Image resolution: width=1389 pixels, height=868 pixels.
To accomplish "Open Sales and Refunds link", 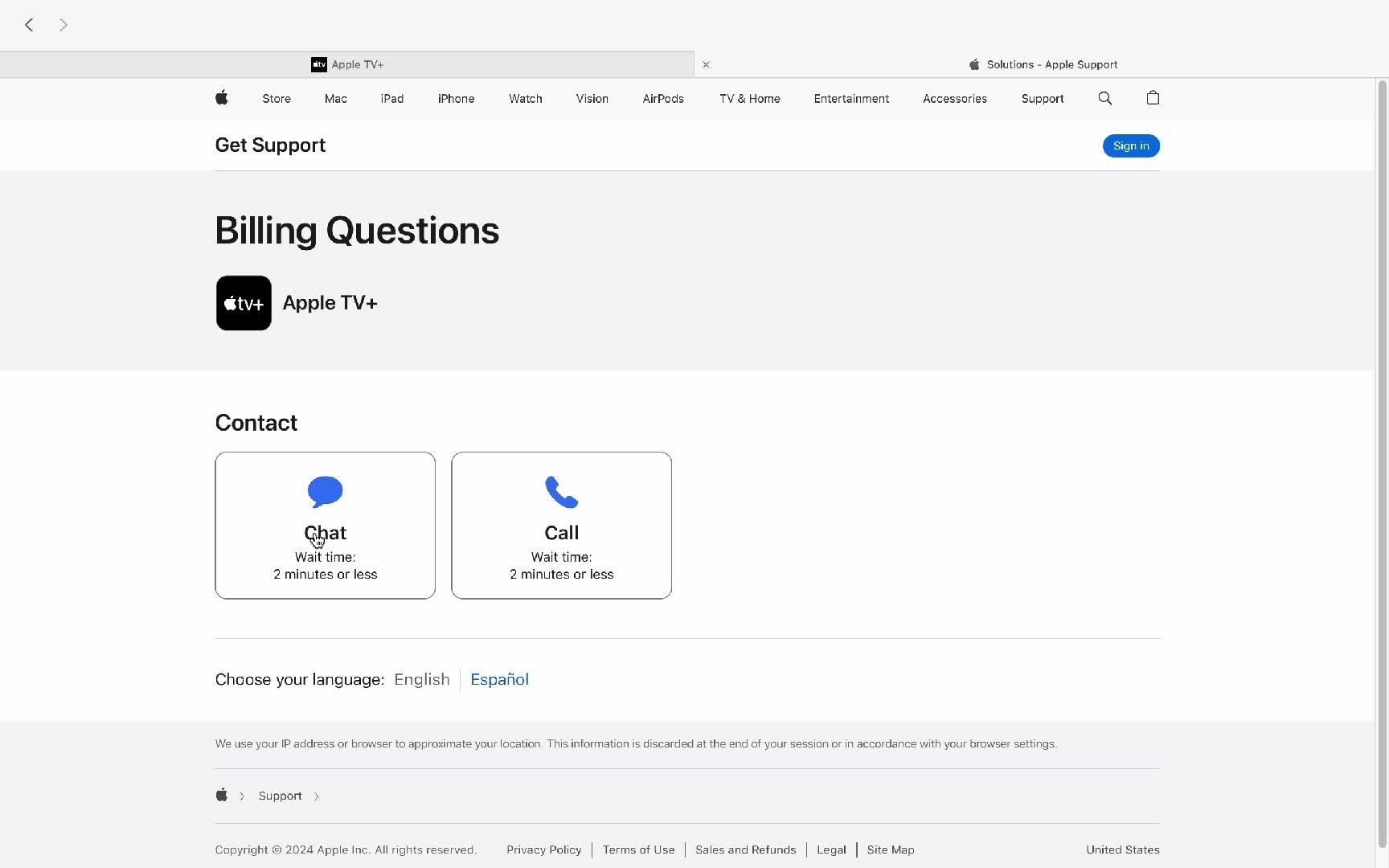I will tap(746, 850).
